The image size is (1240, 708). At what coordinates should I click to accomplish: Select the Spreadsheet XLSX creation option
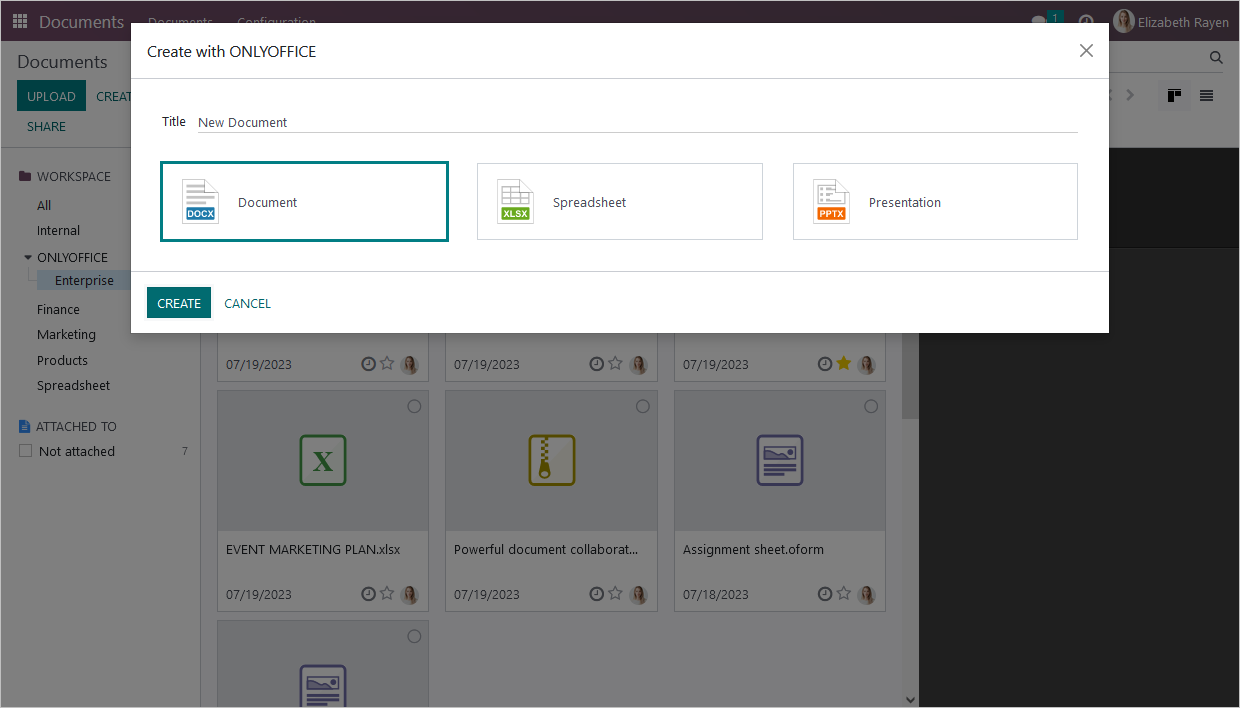[619, 201]
